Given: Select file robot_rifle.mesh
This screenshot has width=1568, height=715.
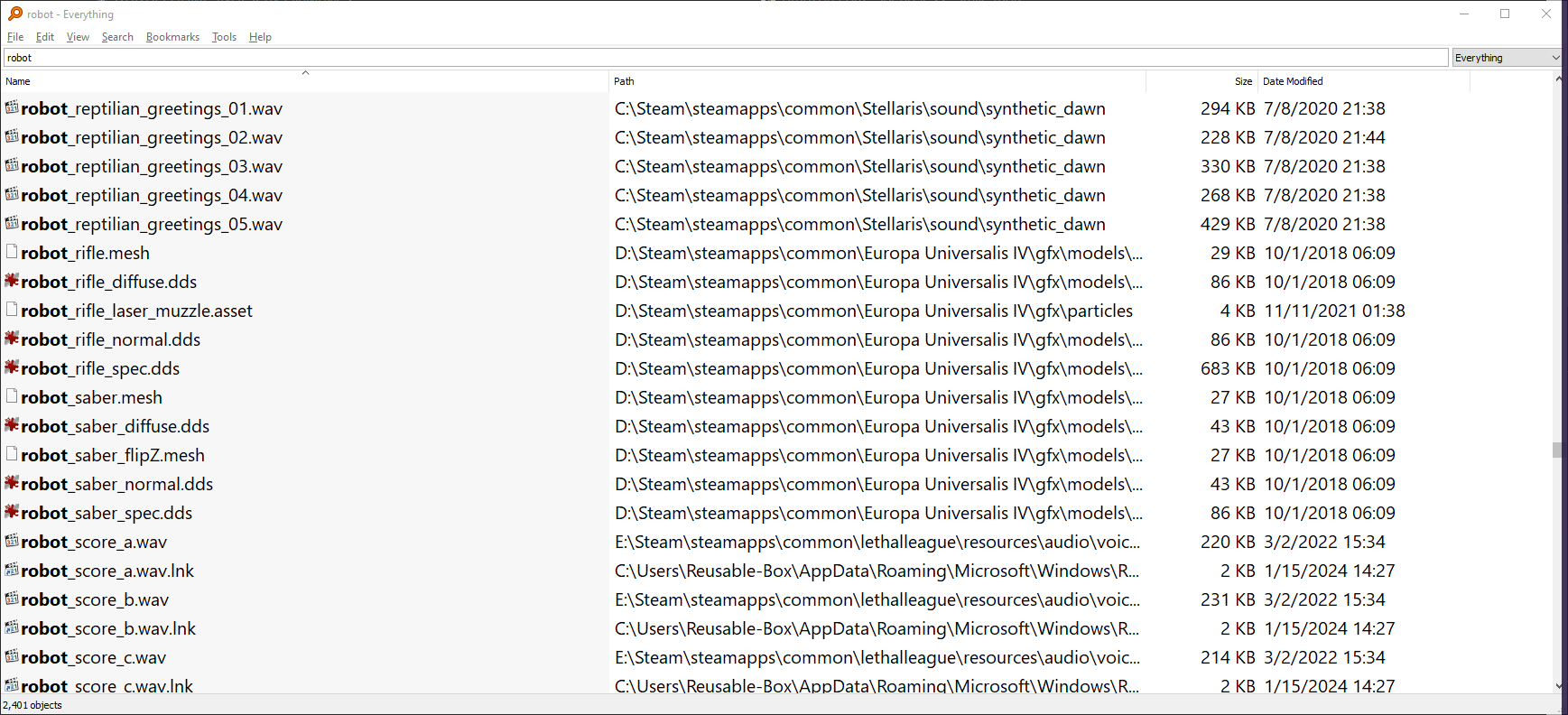Looking at the screenshot, I should (x=86, y=253).
